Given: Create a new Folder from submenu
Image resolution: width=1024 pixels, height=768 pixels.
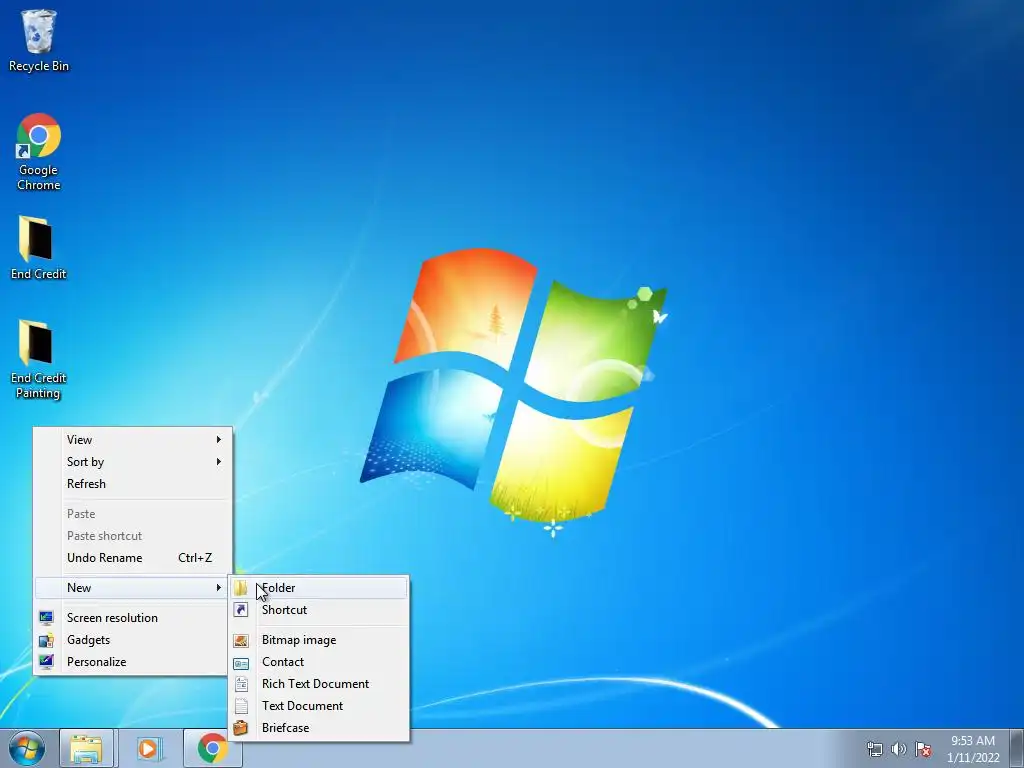Looking at the screenshot, I should 319,588.
